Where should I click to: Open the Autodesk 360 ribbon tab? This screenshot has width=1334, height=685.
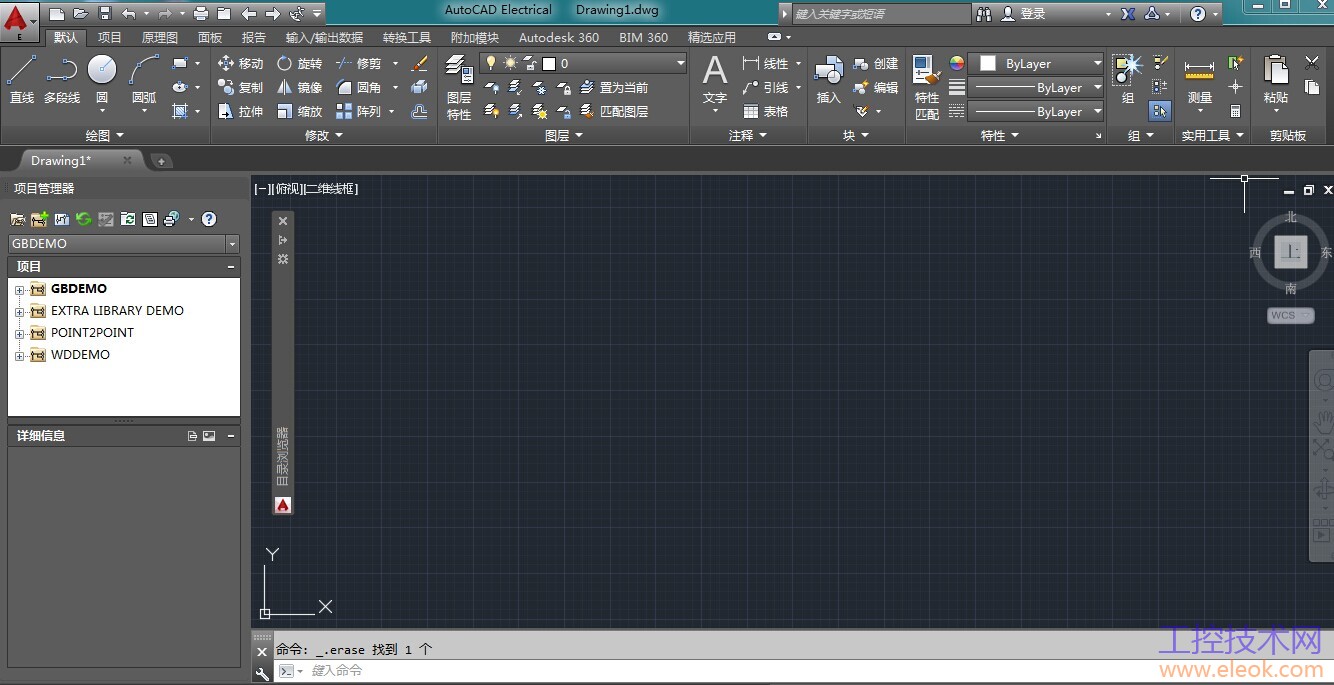tap(559, 37)
